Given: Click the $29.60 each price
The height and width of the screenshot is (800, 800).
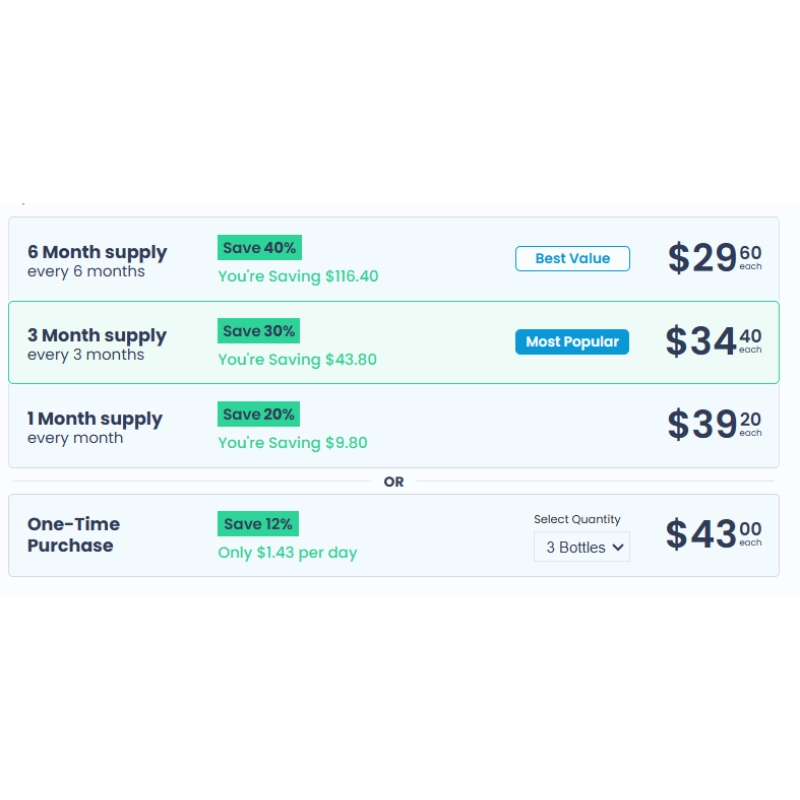Looking at the screenshot, I should coord(714,258).
